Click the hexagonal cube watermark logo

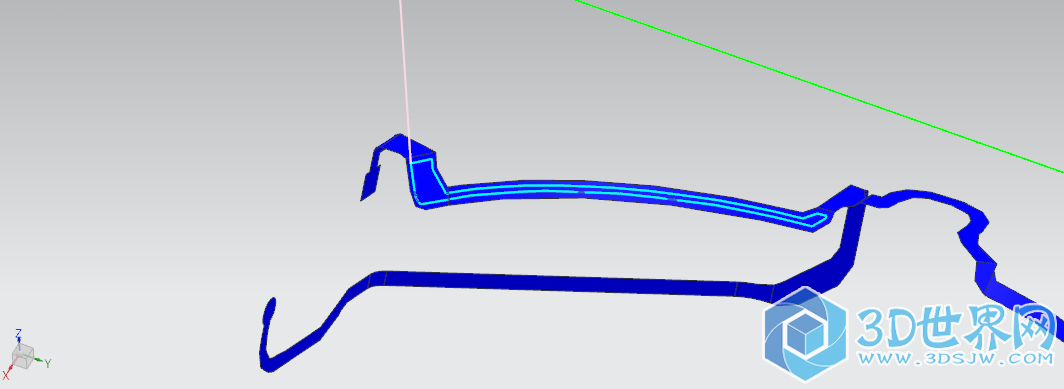point(805,333)
